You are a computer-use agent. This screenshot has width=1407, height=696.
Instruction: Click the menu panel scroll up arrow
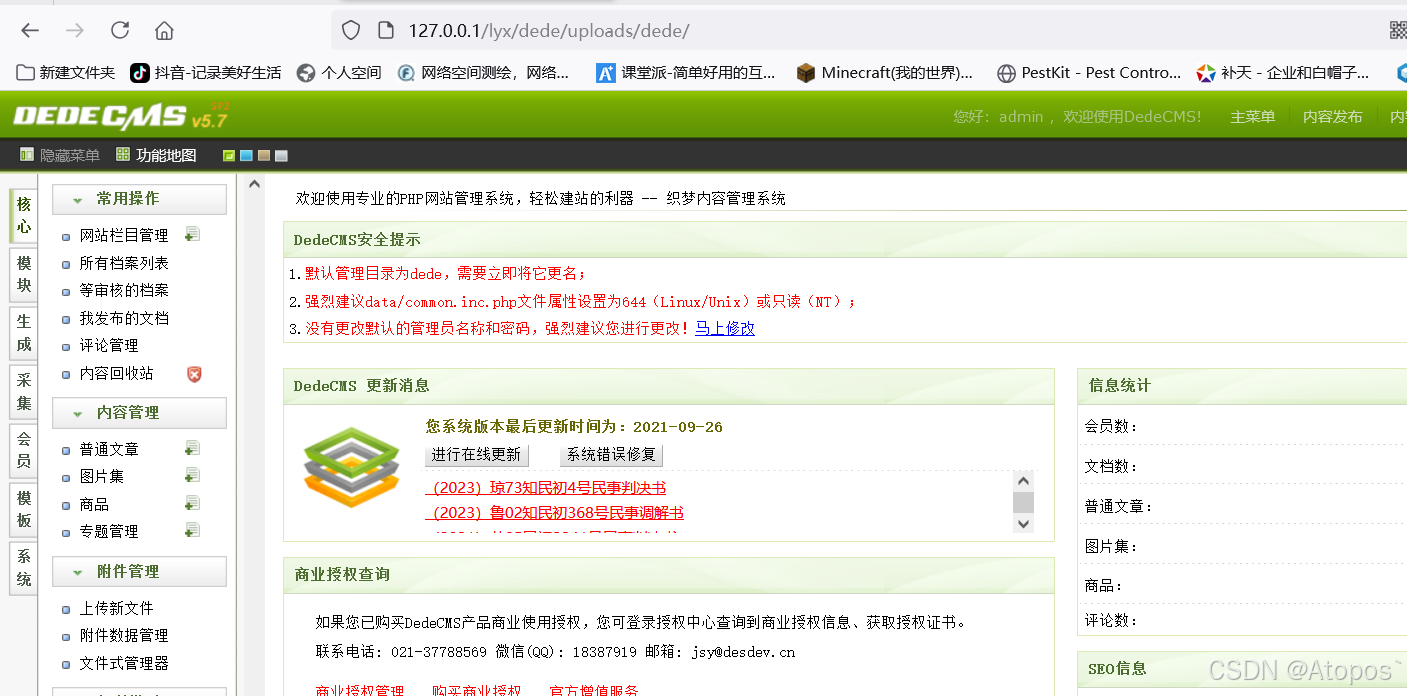254,185
